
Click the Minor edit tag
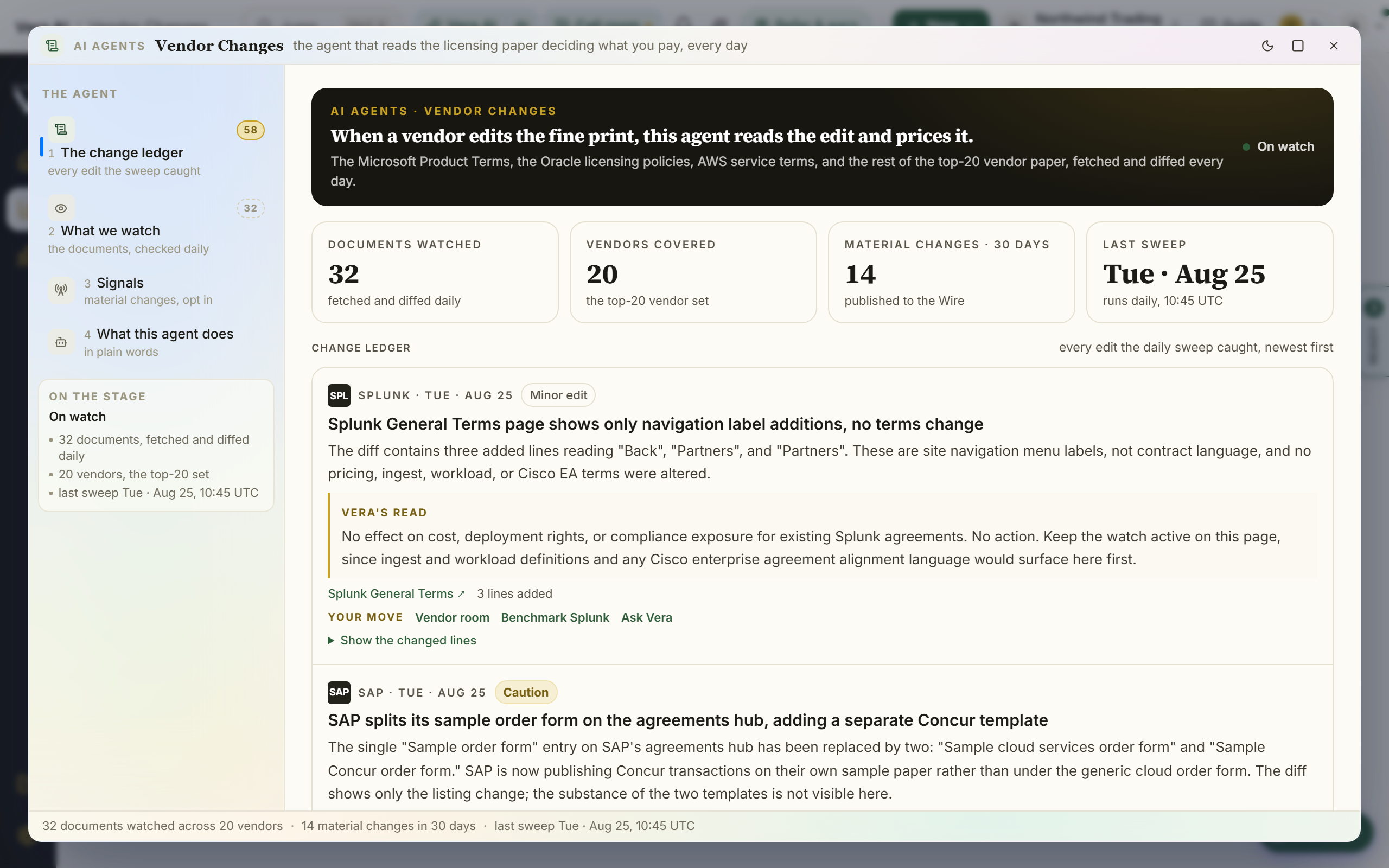pyautogui.click(x=558, y=395)
